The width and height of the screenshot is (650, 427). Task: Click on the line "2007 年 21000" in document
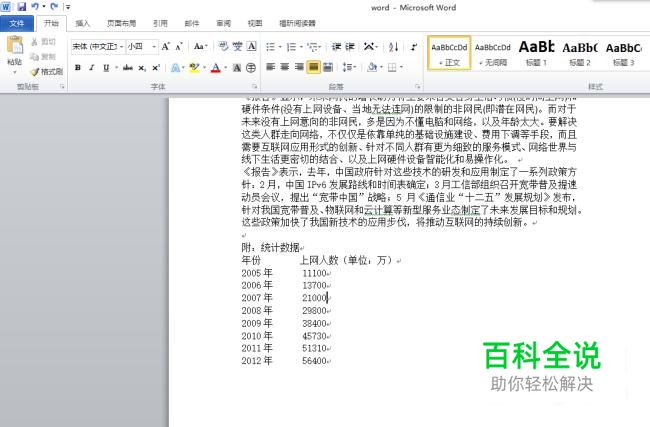[285, 298]
